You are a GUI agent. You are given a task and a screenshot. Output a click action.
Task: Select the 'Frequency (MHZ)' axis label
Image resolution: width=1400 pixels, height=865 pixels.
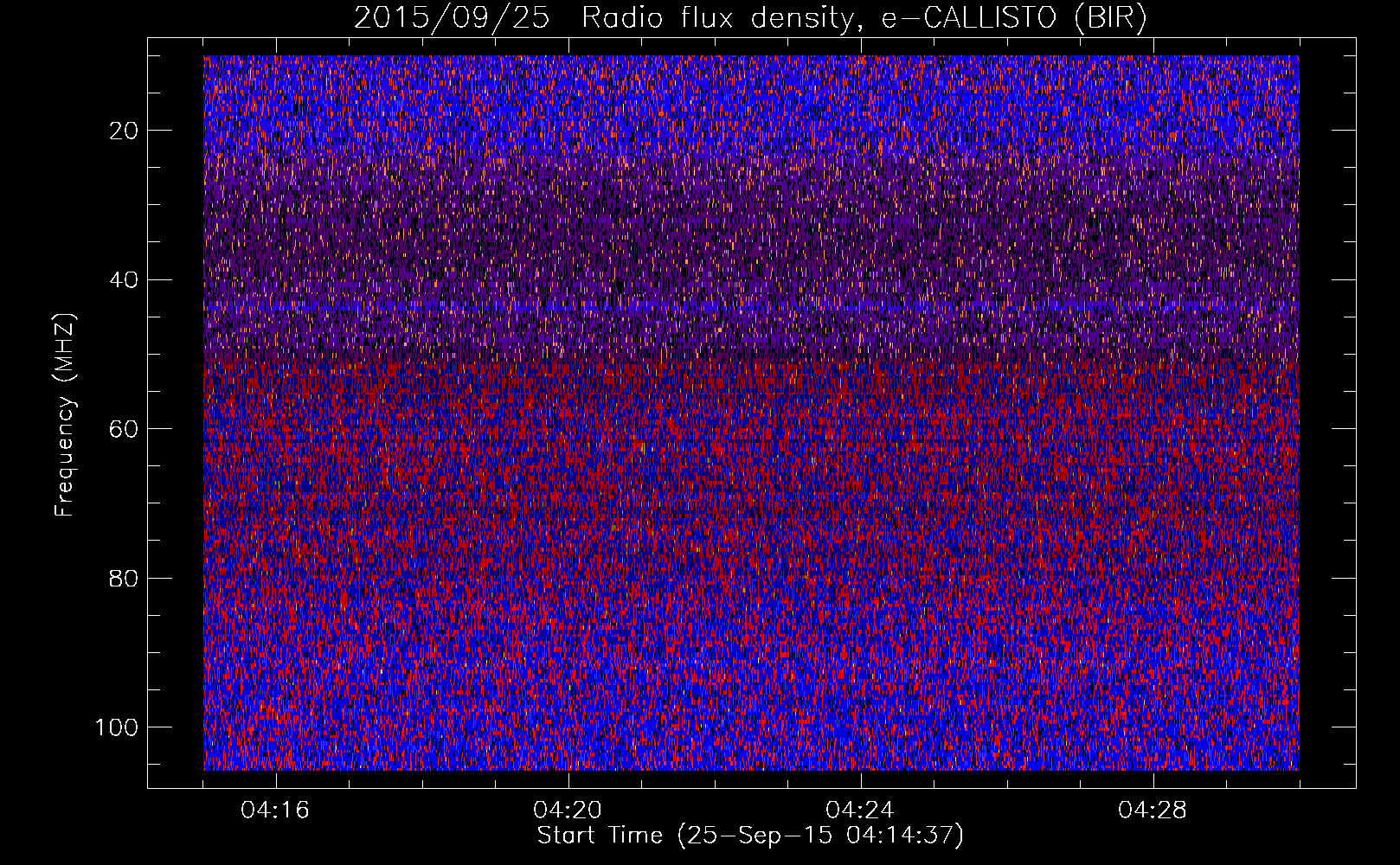[65, 415]
